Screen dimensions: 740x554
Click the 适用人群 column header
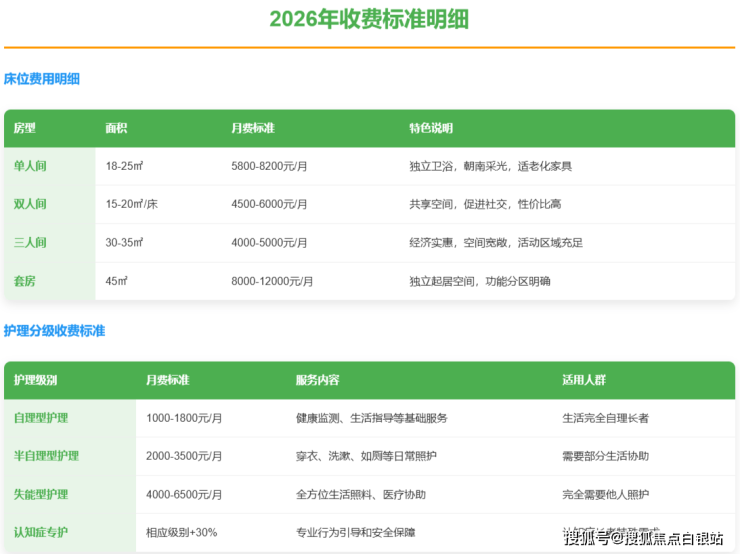click(x=584, y=381)
